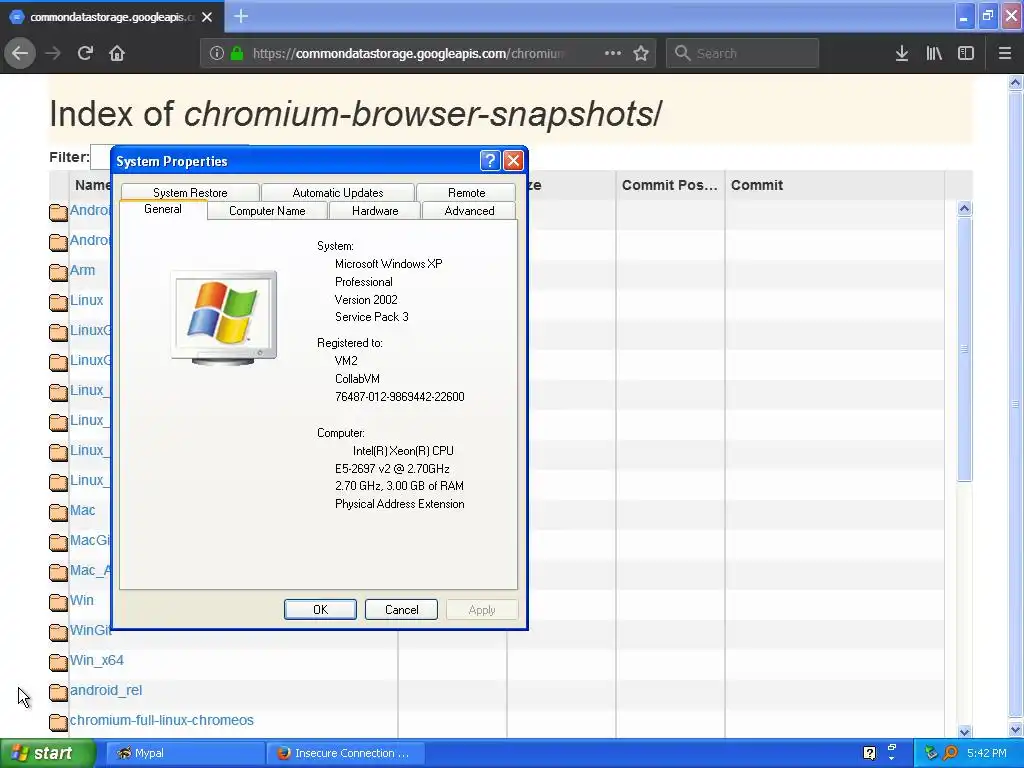Screen dimensions: 1024x768
Task: Close the commondatastorage tab
Action: pyautogui.click(x=207, y=17)
